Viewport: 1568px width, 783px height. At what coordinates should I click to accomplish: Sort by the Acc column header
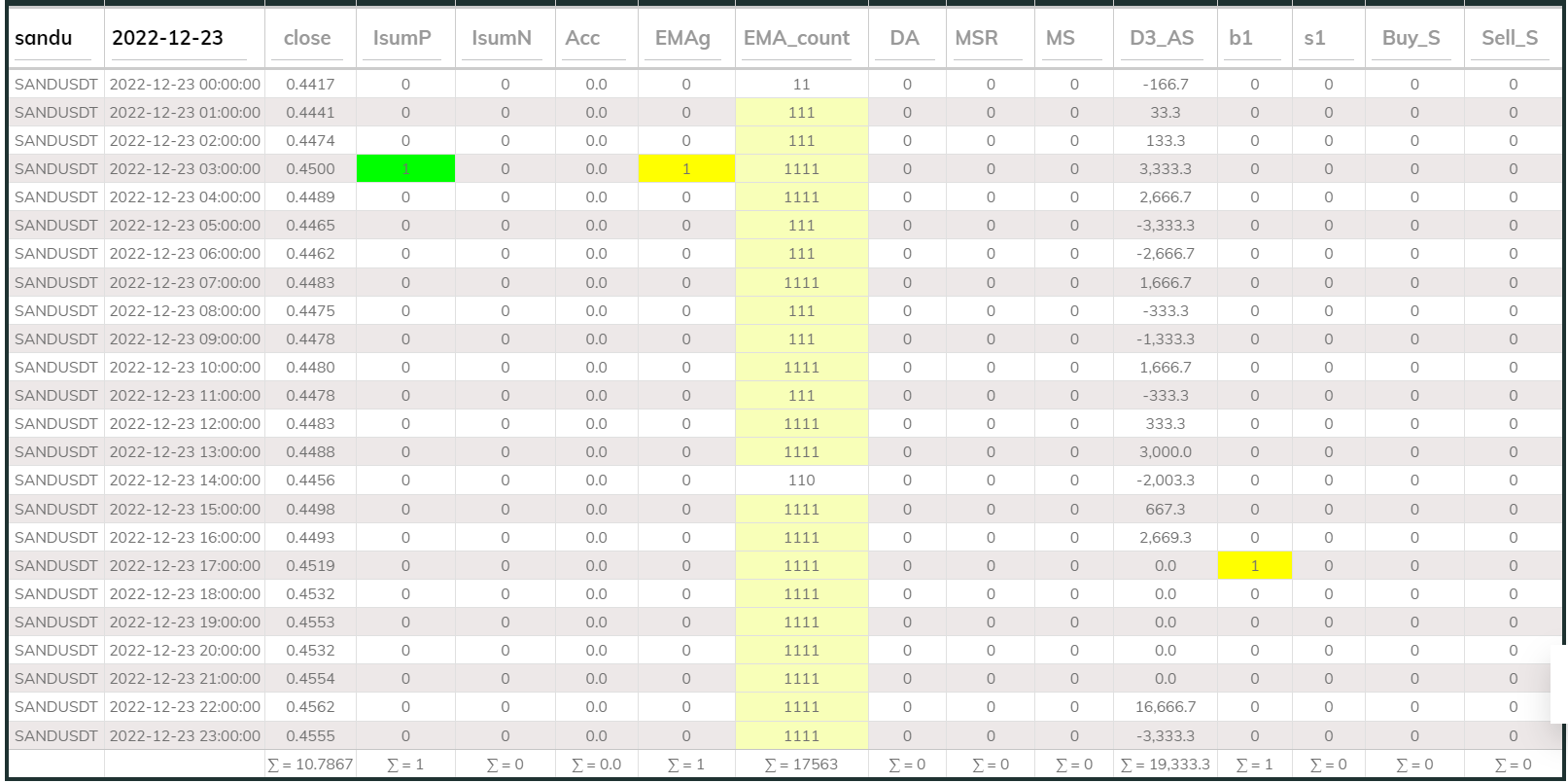583,38
